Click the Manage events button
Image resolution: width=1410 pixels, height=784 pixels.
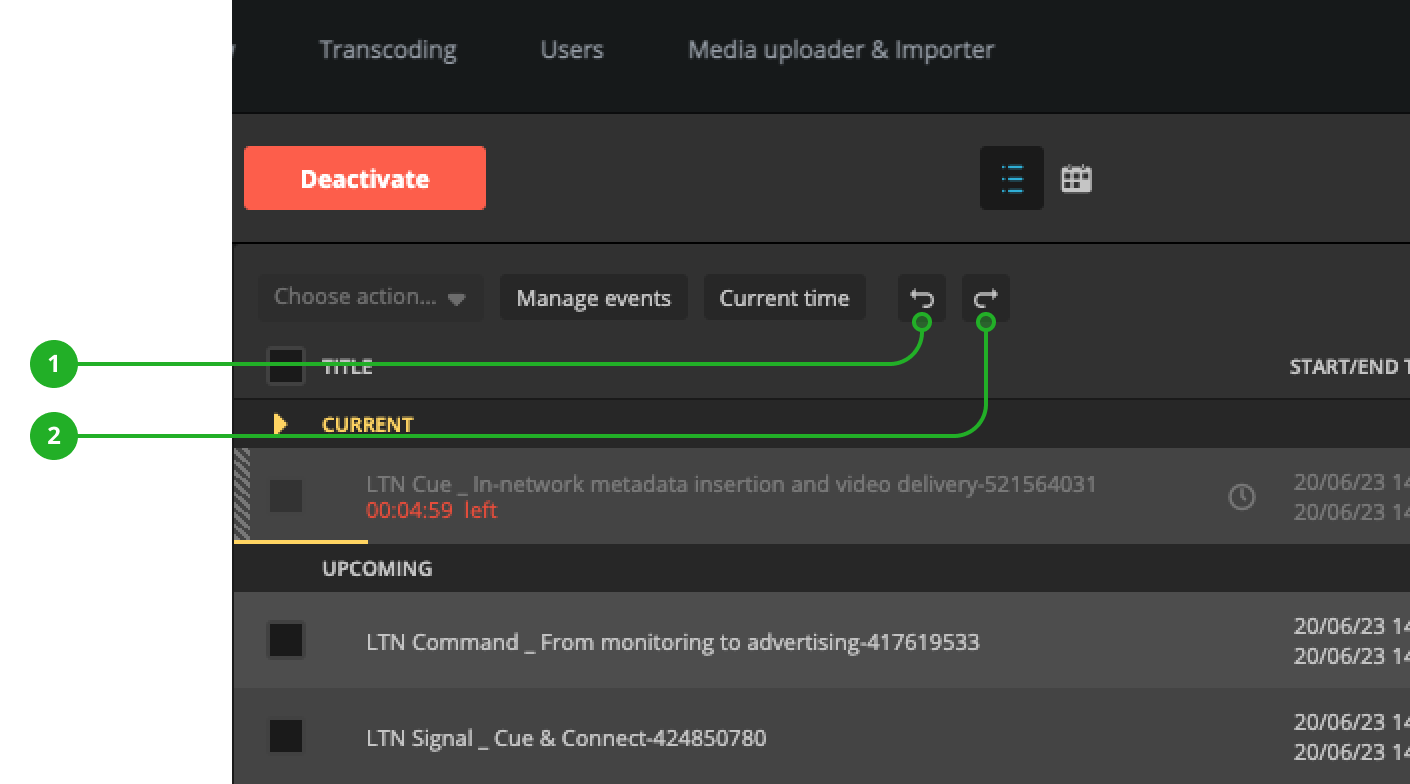pyautogui.click(x=594, y=298)
